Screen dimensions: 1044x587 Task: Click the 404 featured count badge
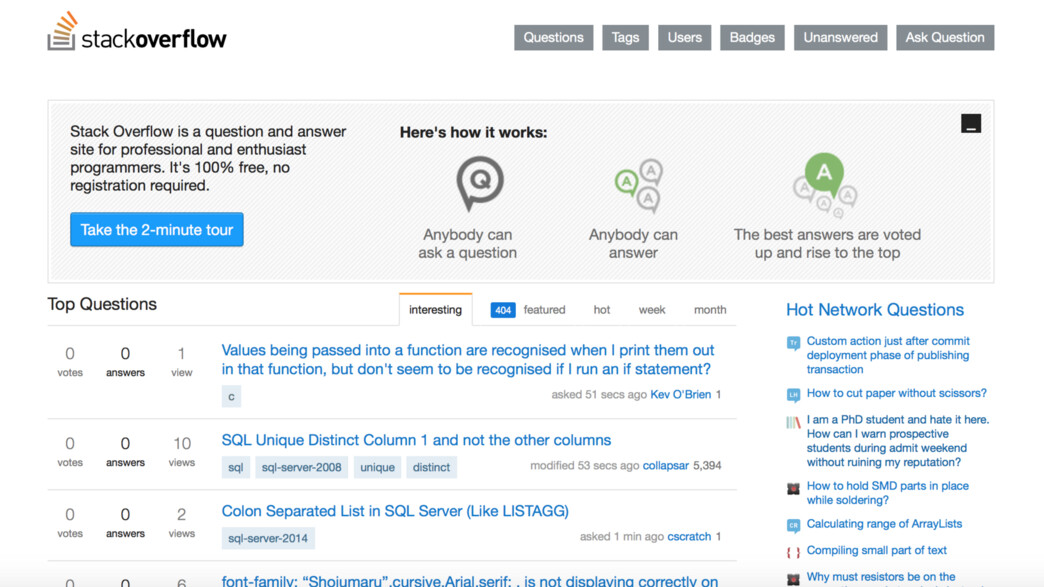(x=503, y=310)
